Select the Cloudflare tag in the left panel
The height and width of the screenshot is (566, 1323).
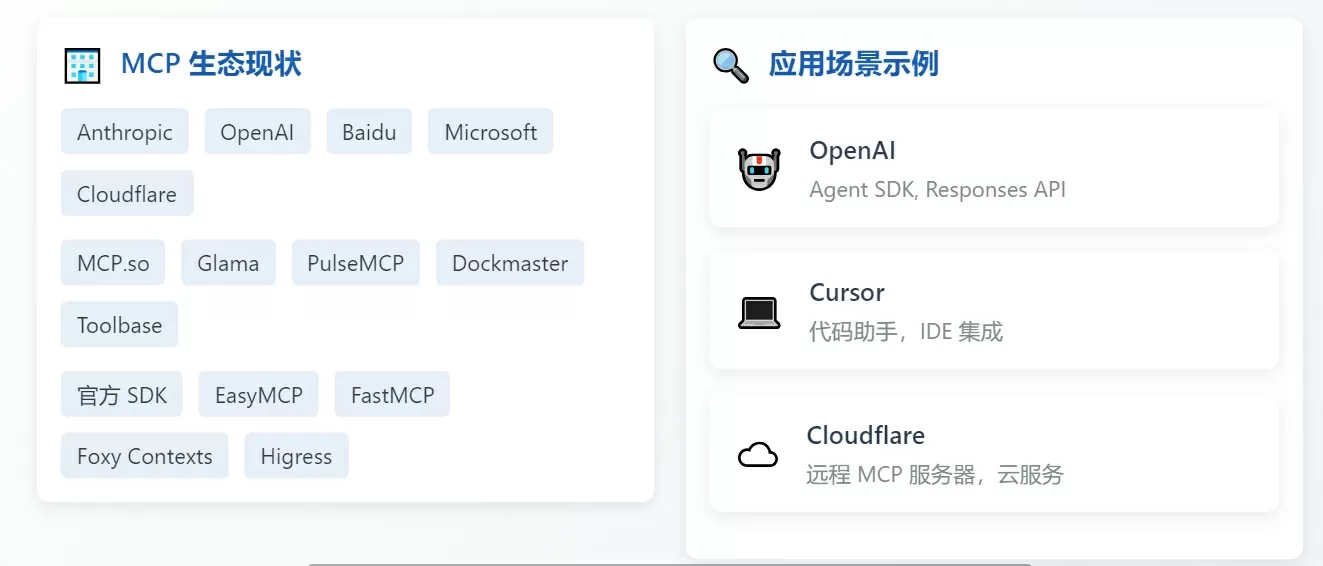(127, 194)
